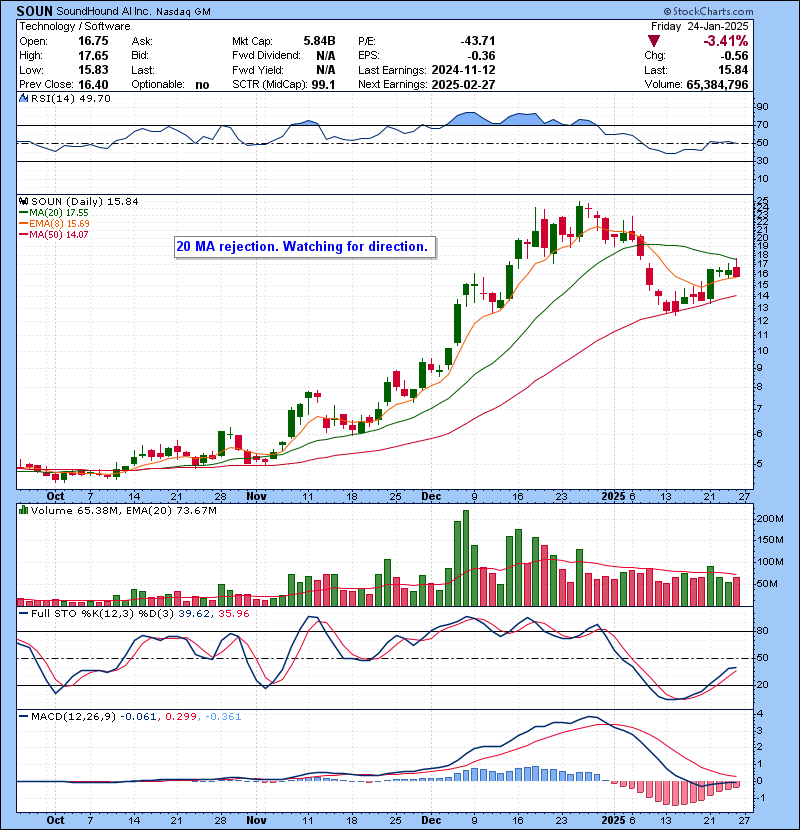Click the red down-triangle change indicator
Screen dimensions: 800x830
(x=654, y=41)
